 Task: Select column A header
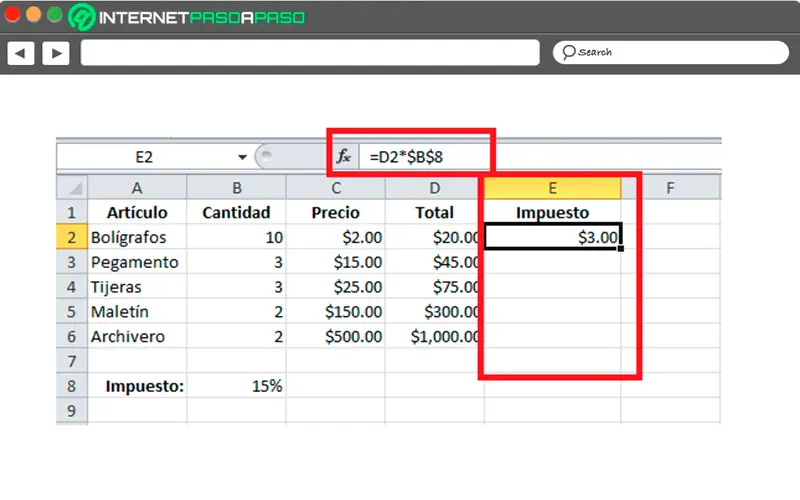[x=137, y=188]
